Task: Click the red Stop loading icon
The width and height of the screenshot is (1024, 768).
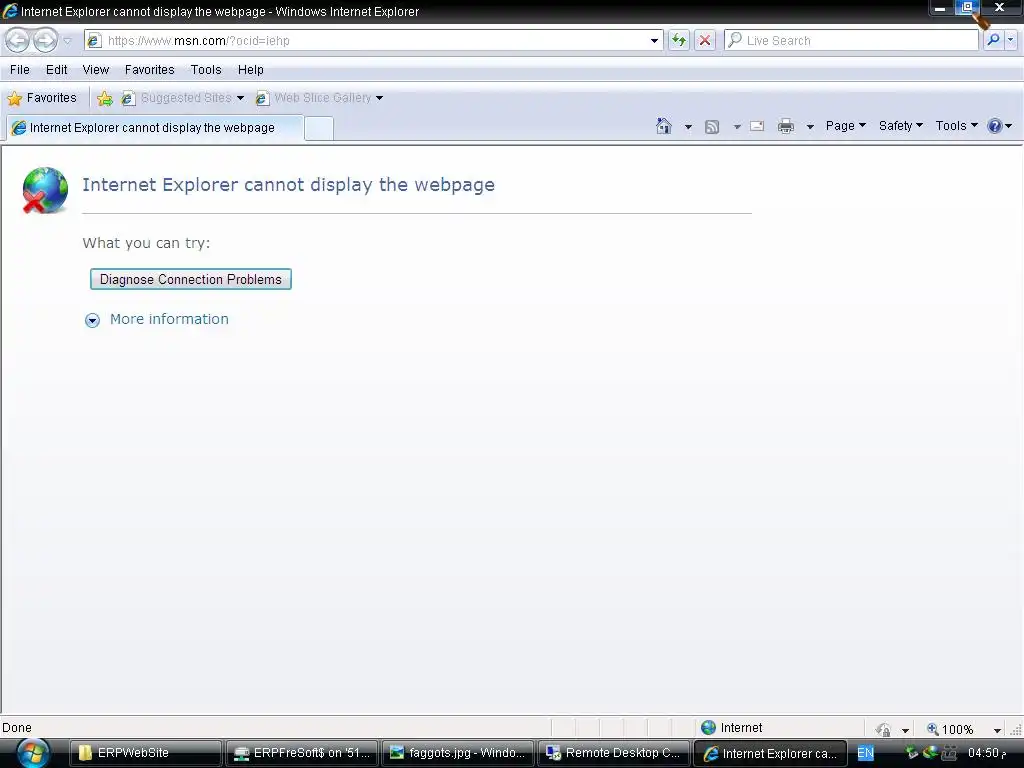Action: [x=705, y=40]
